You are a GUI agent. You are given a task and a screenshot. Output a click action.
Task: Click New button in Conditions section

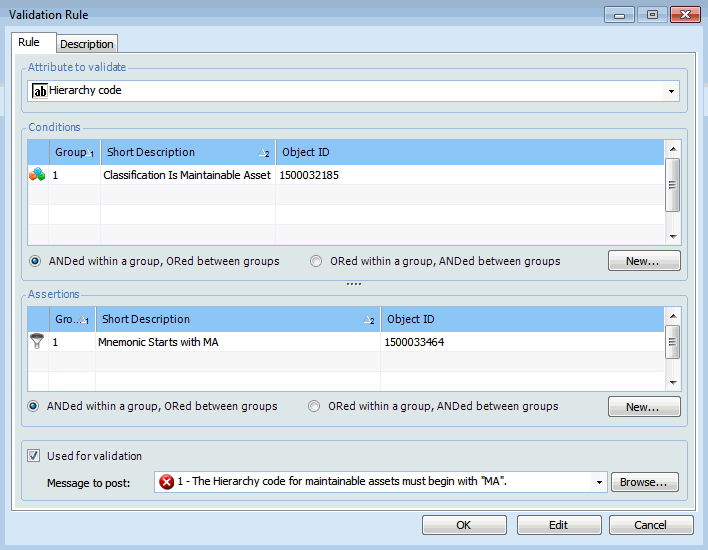(x=644, y=261)
